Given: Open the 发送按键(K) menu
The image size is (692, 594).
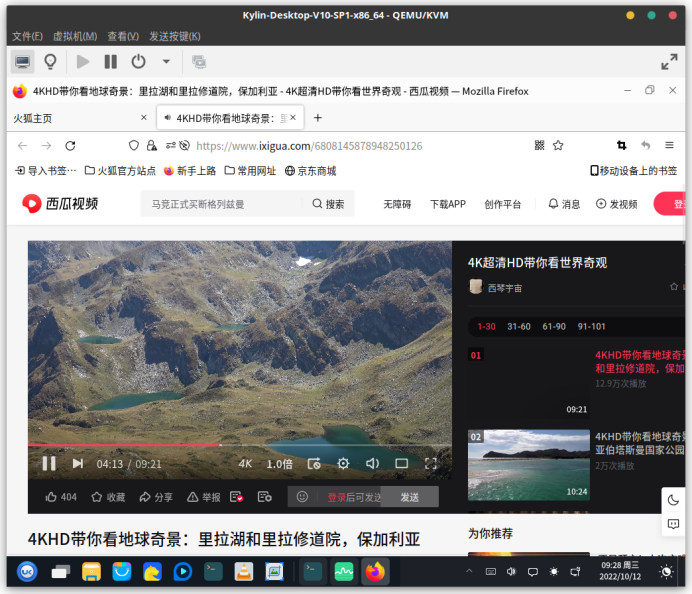Looking at the screenshot, I should pos(175,36).
